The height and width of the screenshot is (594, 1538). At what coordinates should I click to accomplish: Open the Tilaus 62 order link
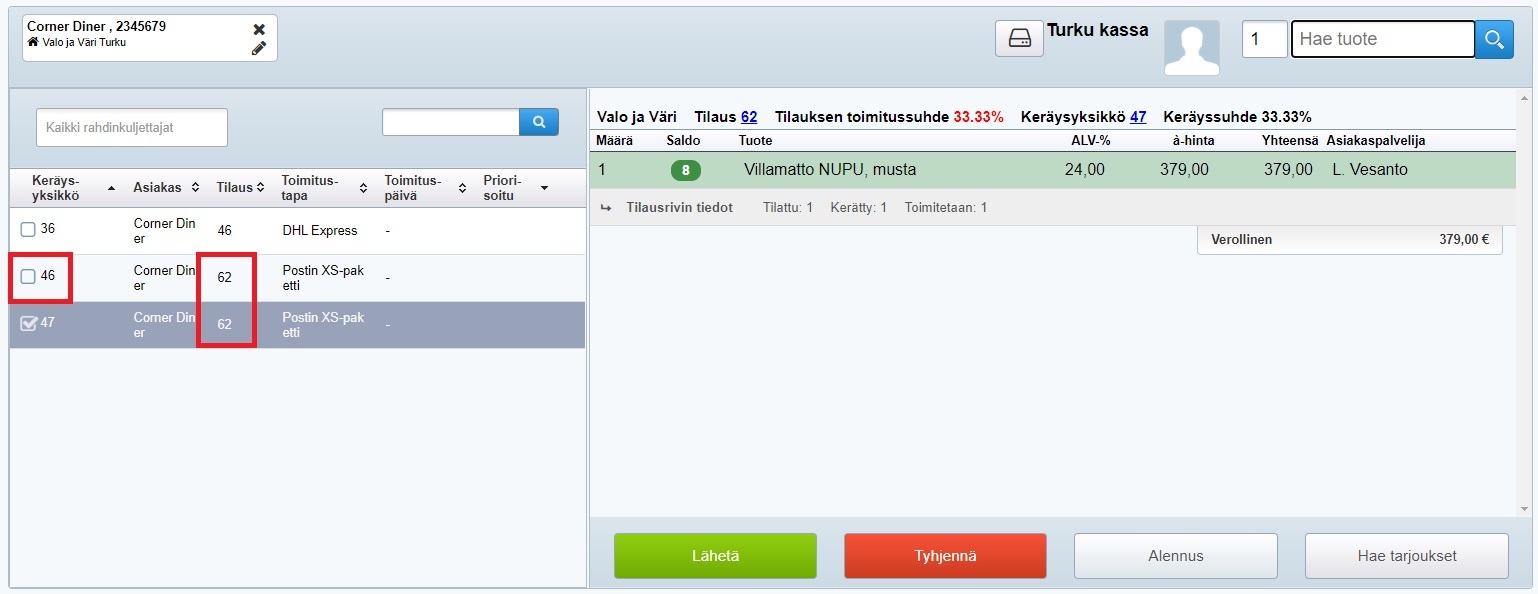749,117
